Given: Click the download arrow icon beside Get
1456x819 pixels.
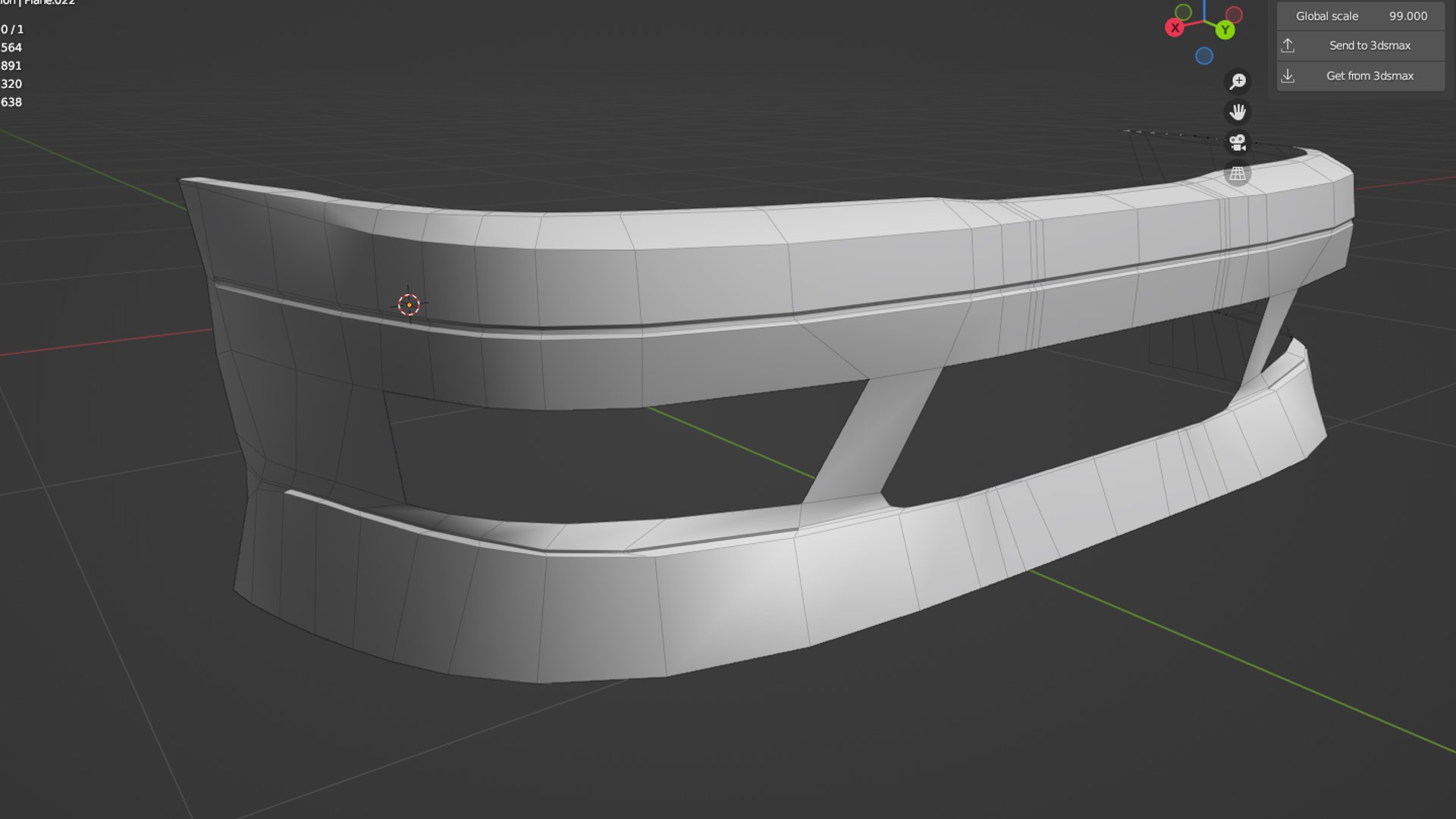Looking at the screenshot, I should (x=1288, y=76).
